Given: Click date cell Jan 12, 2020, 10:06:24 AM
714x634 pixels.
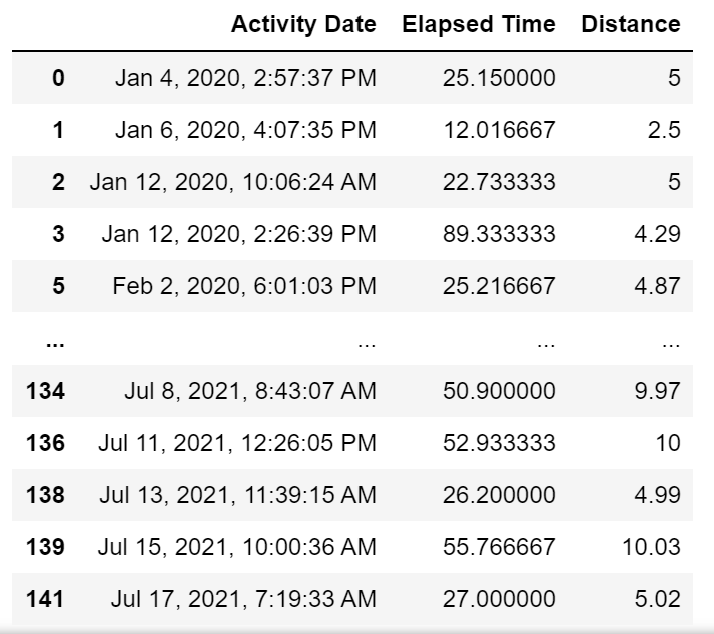Looking at the screenshot, I should point(233,182).
